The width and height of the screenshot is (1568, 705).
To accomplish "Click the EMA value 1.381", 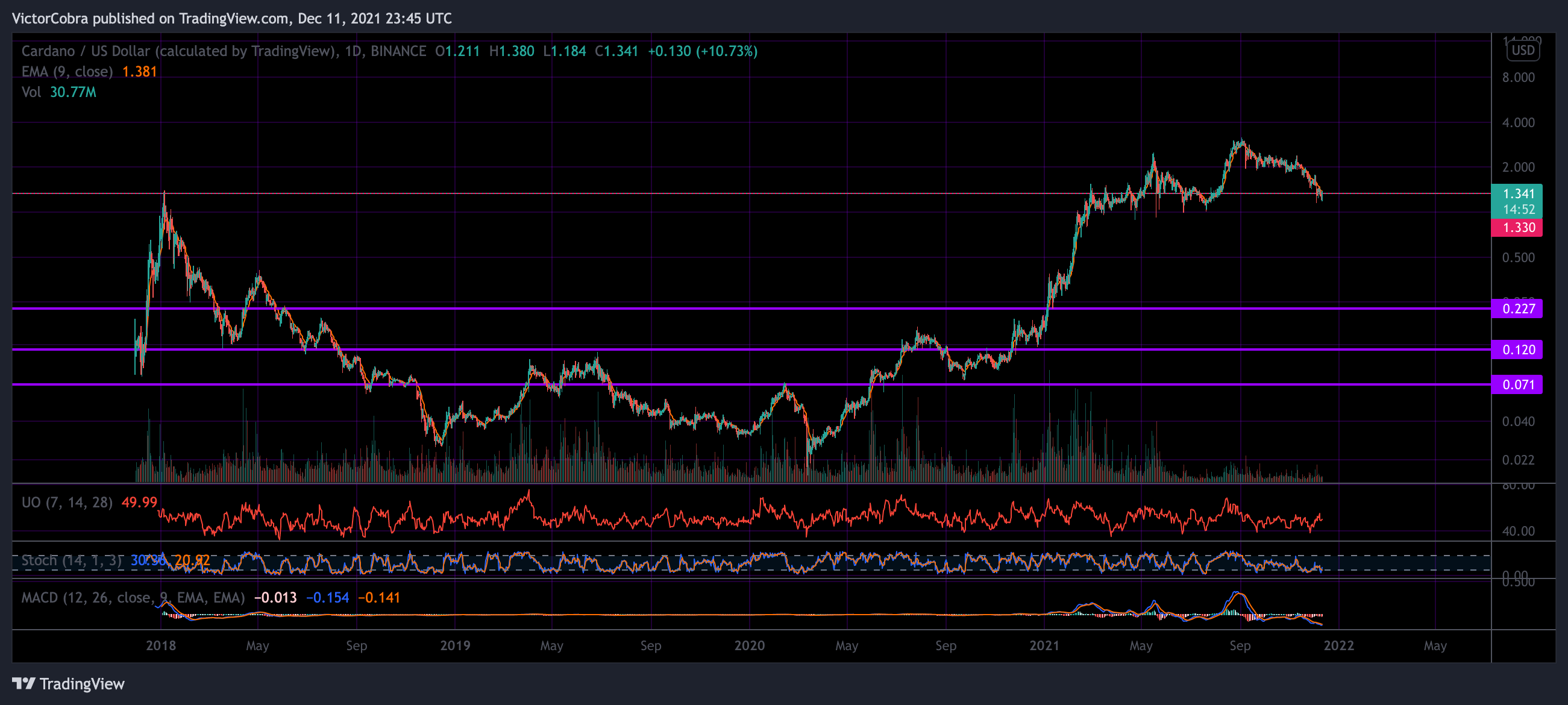I will [139, 71].
